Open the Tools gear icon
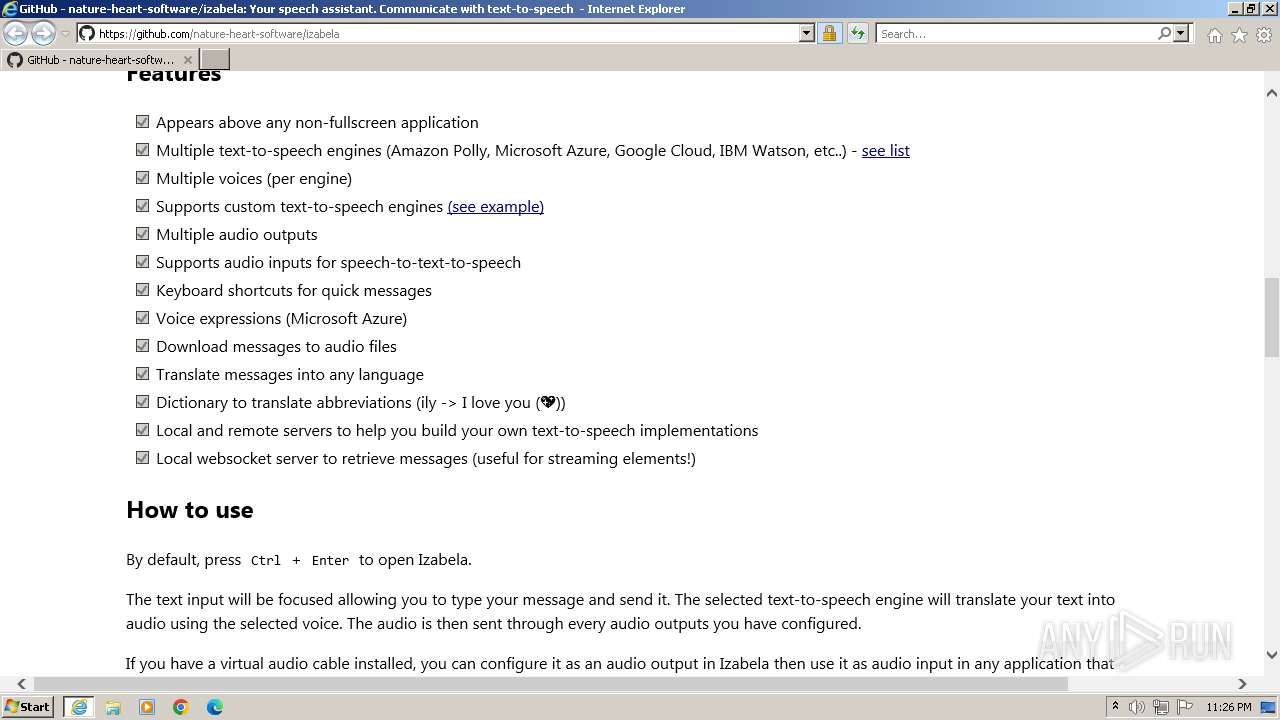This screenshot has height=720, width=1280. point(1264,35)
